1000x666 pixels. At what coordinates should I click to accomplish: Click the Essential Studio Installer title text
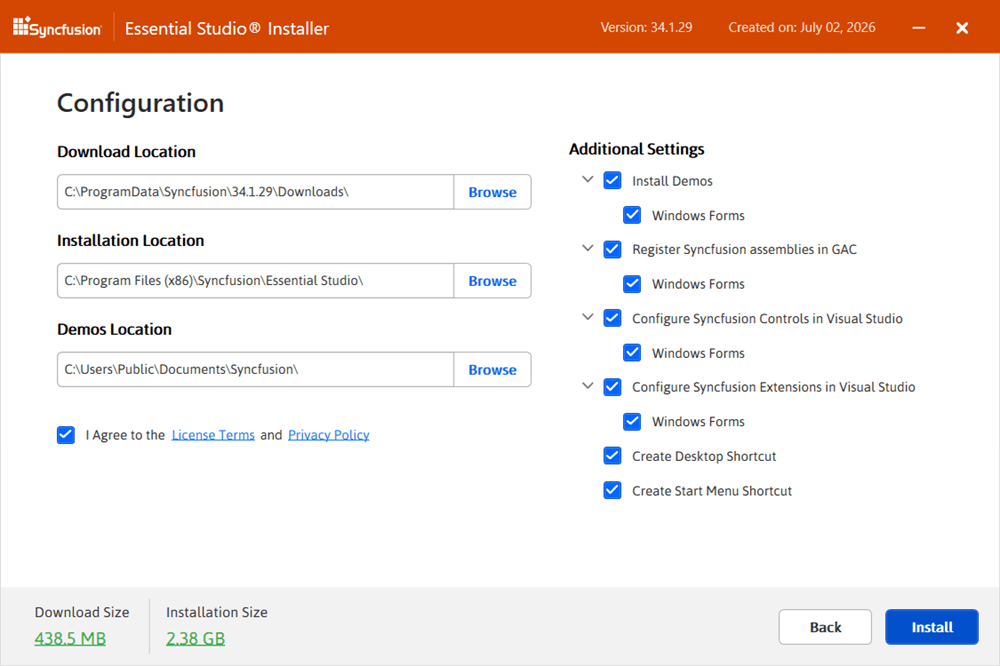tap(226, 29)
